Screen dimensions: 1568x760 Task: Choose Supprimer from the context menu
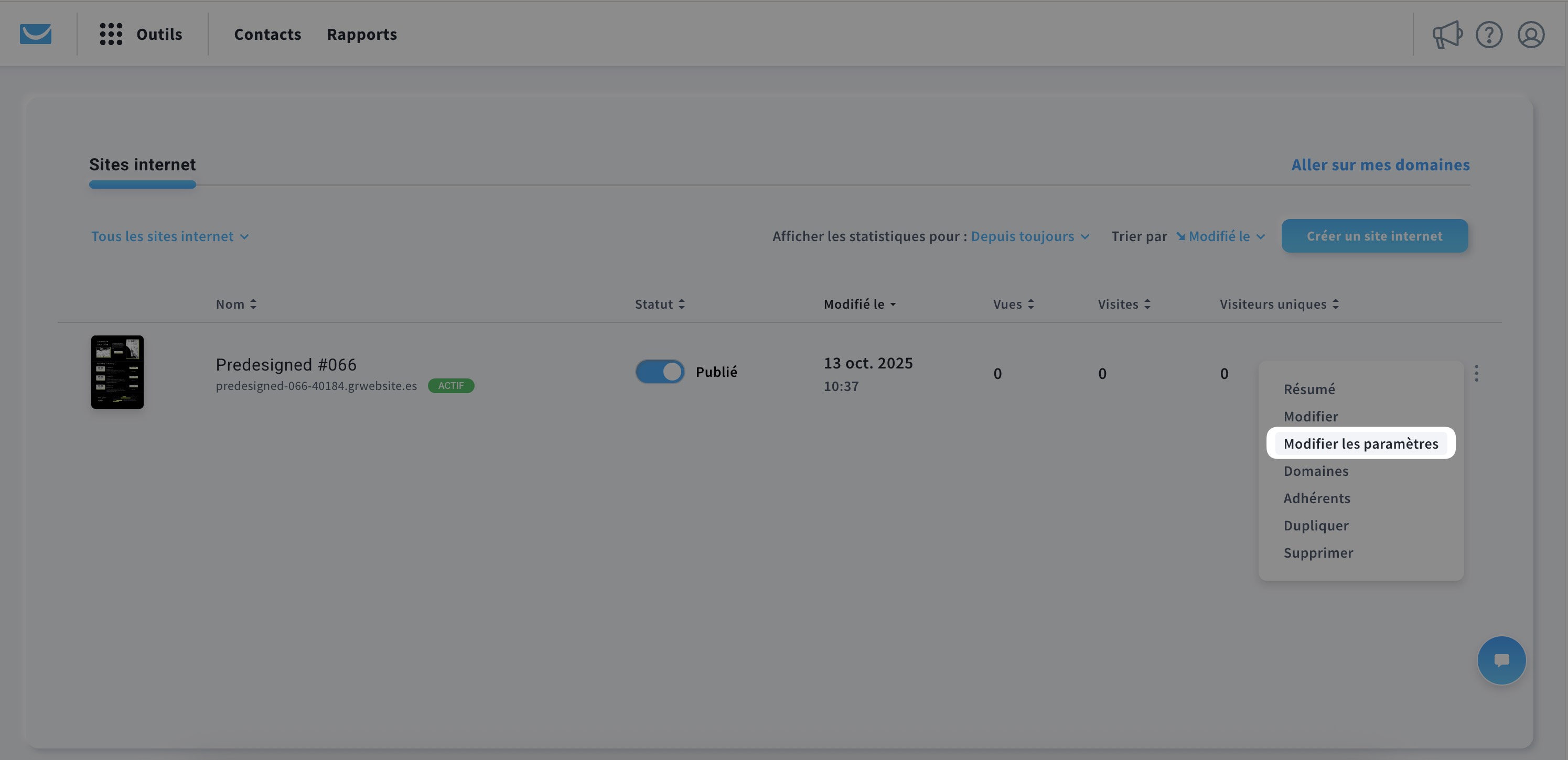pos(1318,552)
